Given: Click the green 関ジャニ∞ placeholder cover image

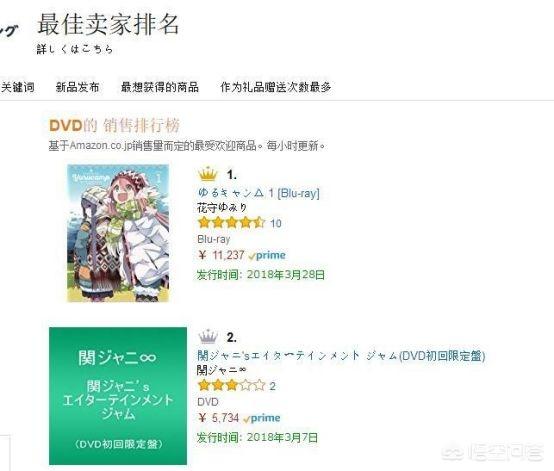Looking at the screenshot, I should [x=118, y=396].
